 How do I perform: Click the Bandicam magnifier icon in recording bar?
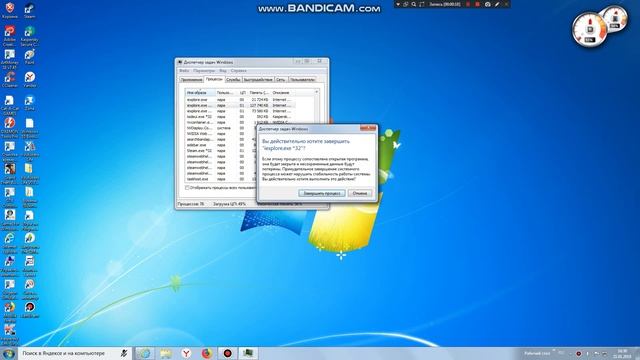(x=413, y=4)
